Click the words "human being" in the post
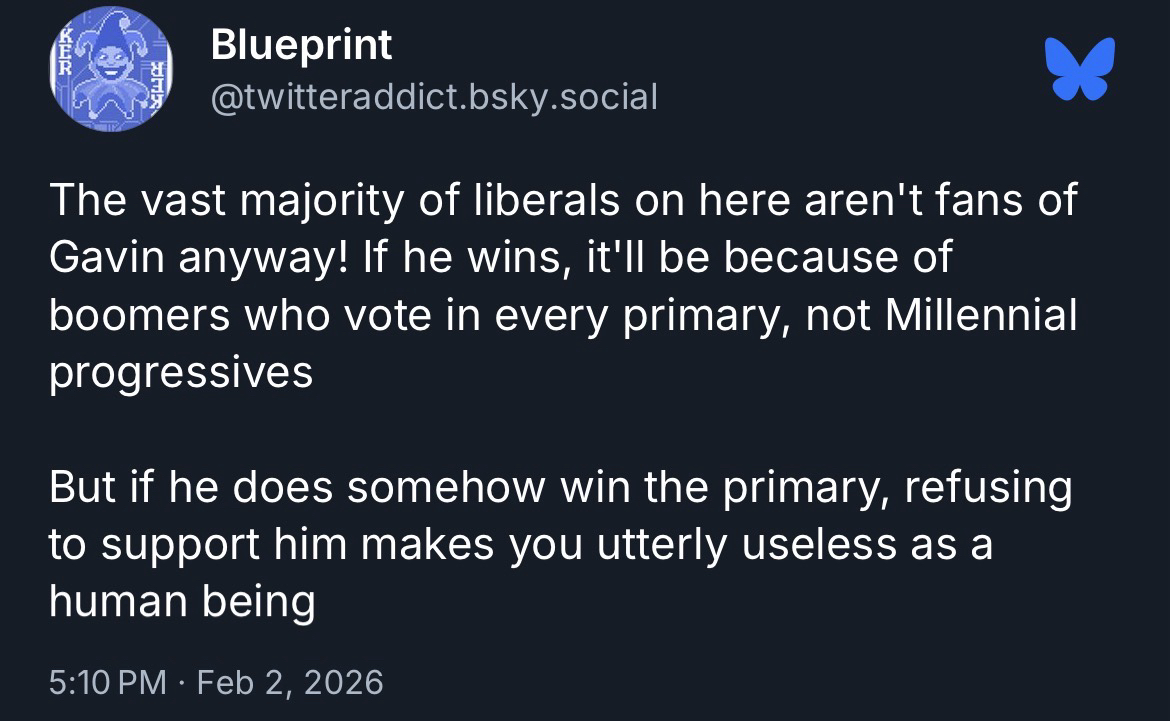 tap(182, 603)
